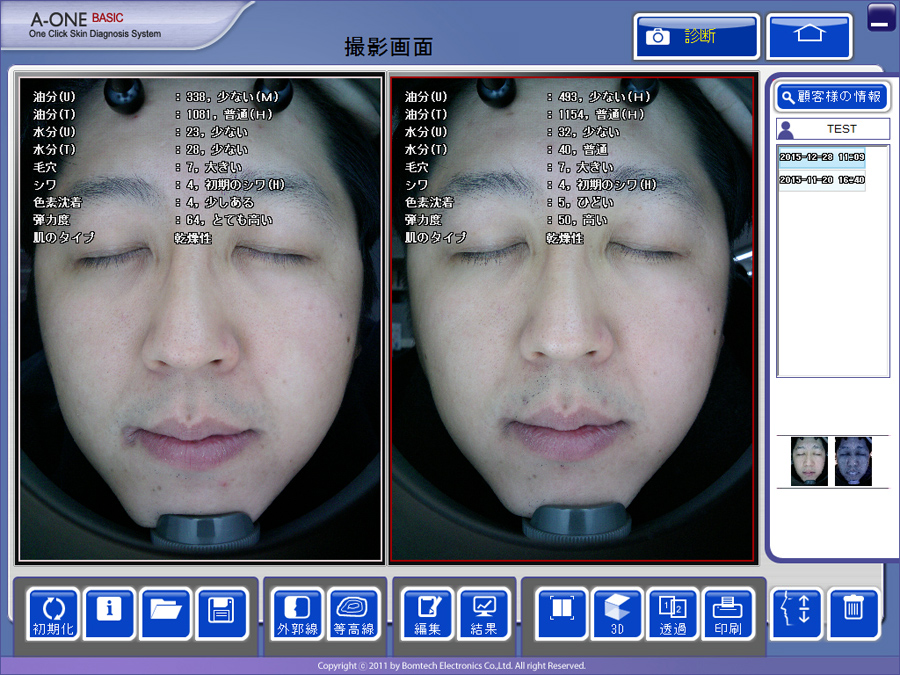Start a new 診断 (diagnosis)
Screen dimensions: 900x675
696,36
